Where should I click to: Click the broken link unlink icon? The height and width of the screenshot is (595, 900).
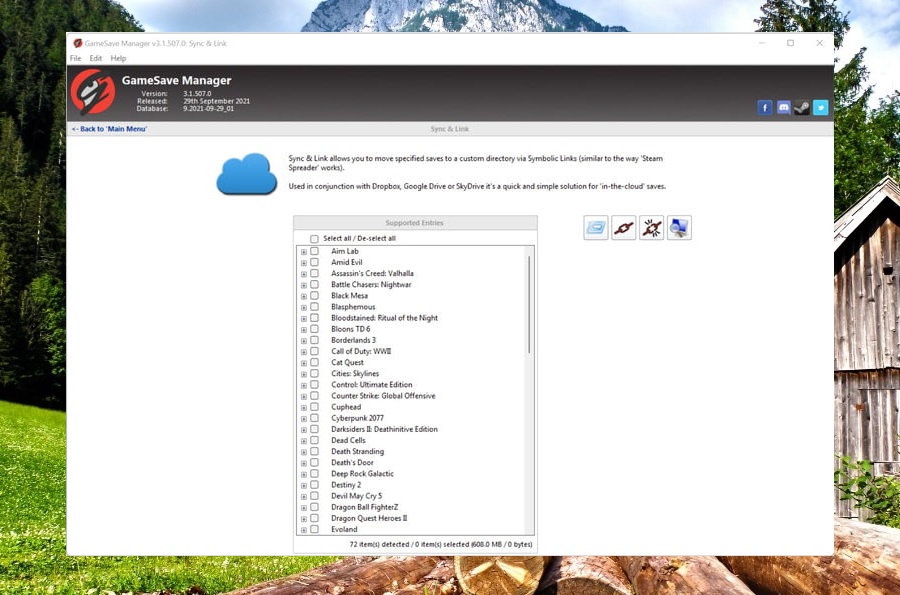tap(651, 227)
